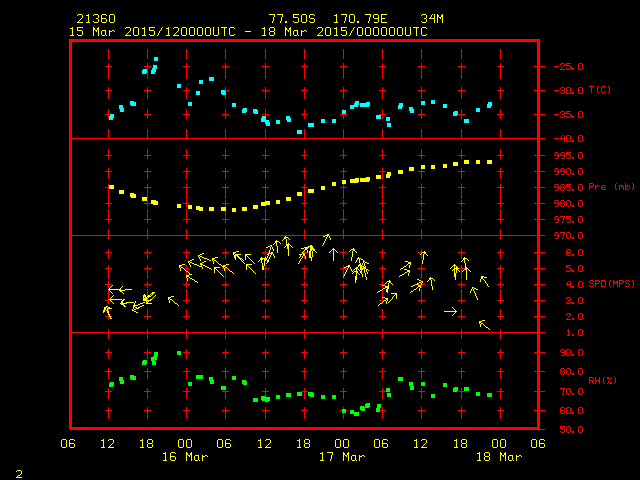Click the "00" hour label above "17 Mar"
640x480 pixels.
click(x=342, y=444)
